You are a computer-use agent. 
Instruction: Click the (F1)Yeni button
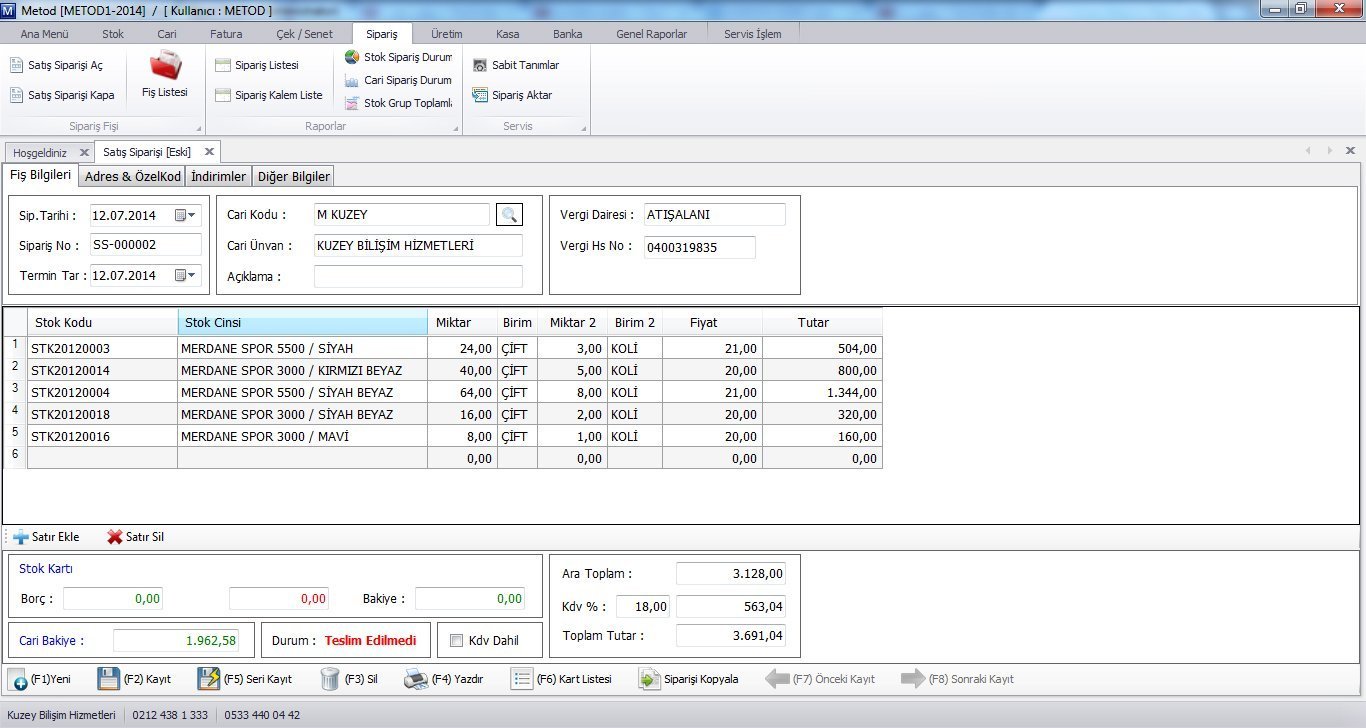coord(40,679)
